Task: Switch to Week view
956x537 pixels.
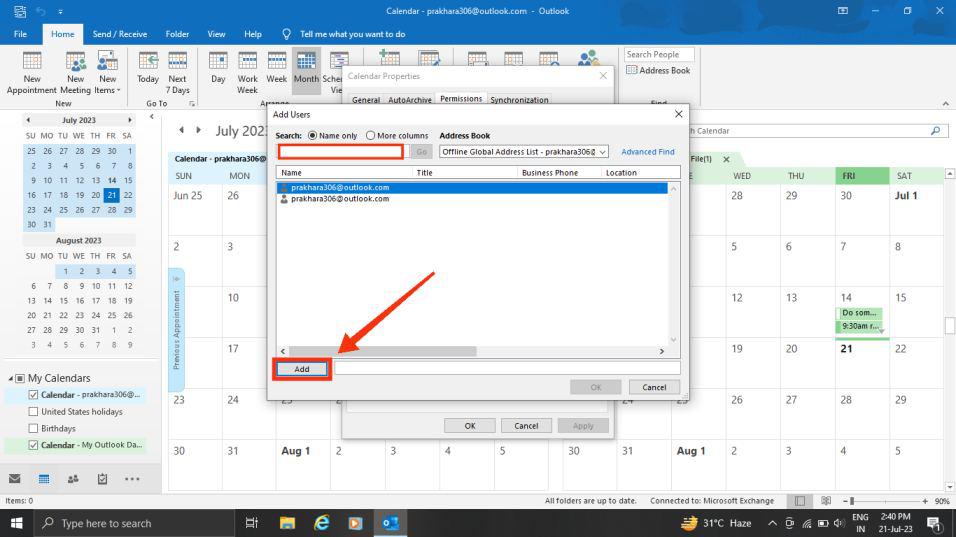Action: (276, 68)
